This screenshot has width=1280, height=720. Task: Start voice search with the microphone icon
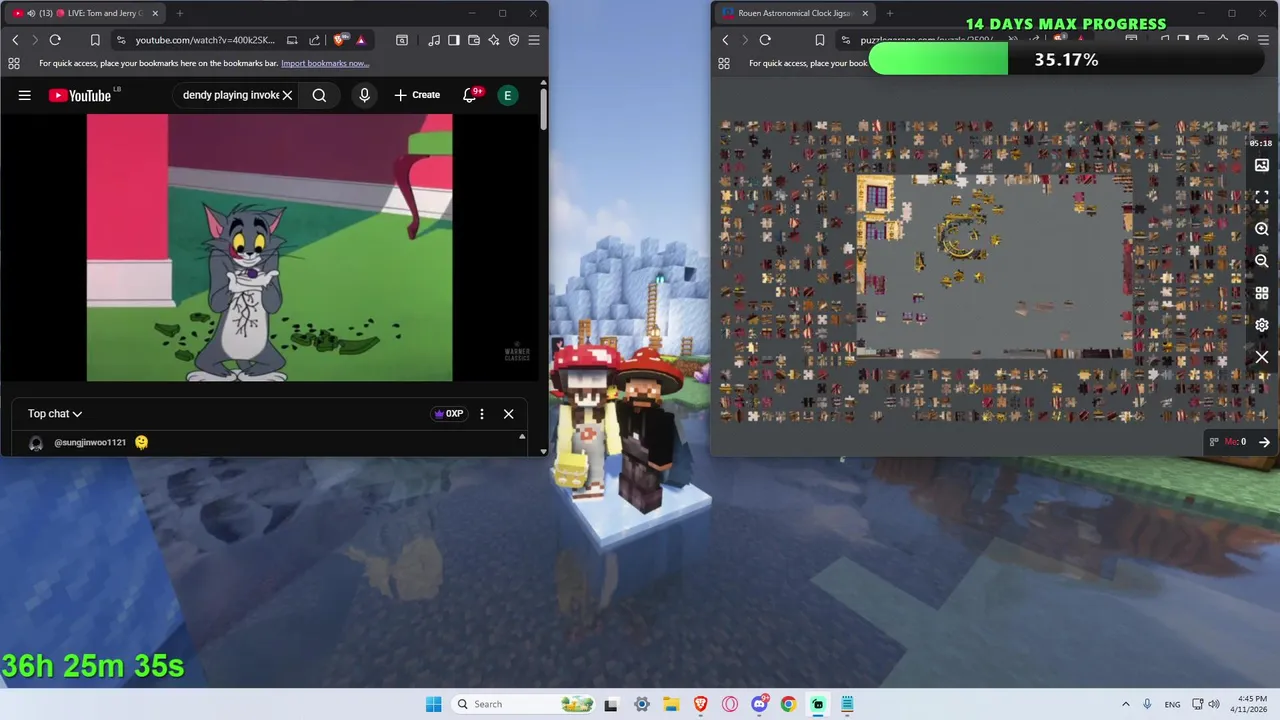click(x=364, y=95)
